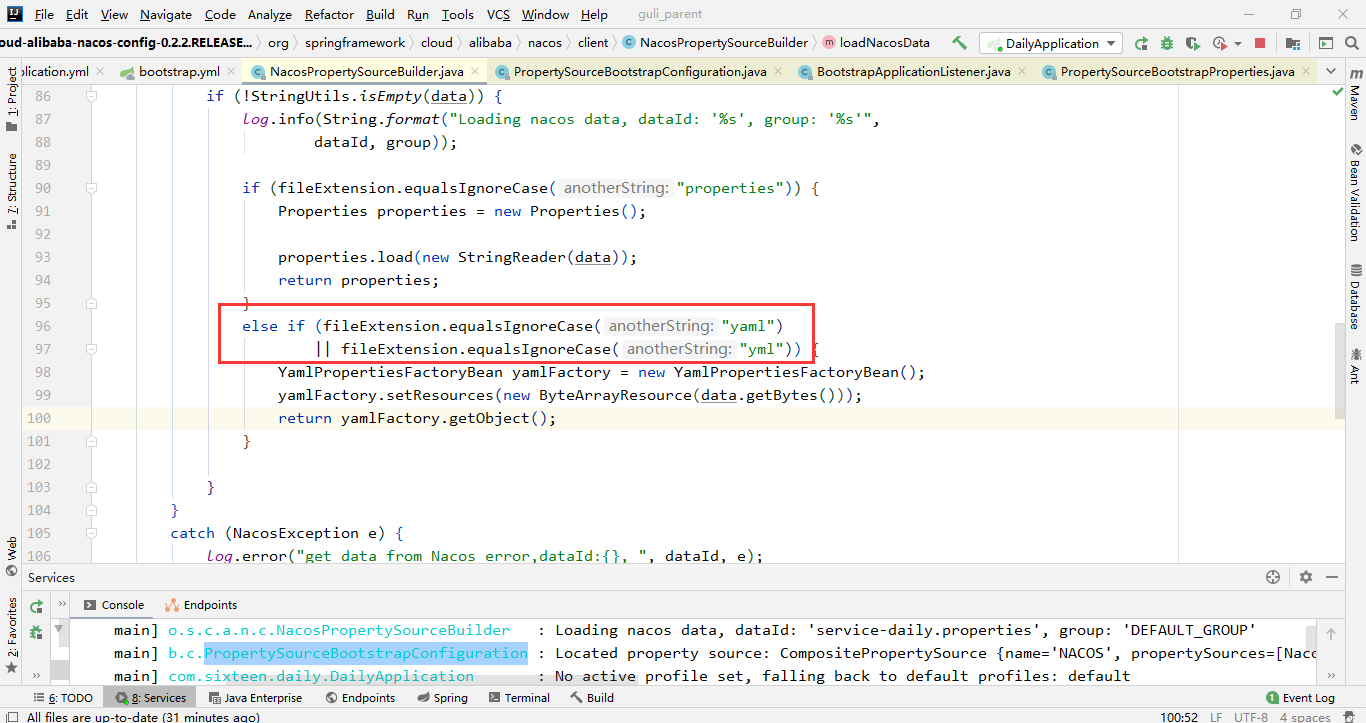
Task: Debug the service in the Services panel
Action: click(x=36, y=632)
